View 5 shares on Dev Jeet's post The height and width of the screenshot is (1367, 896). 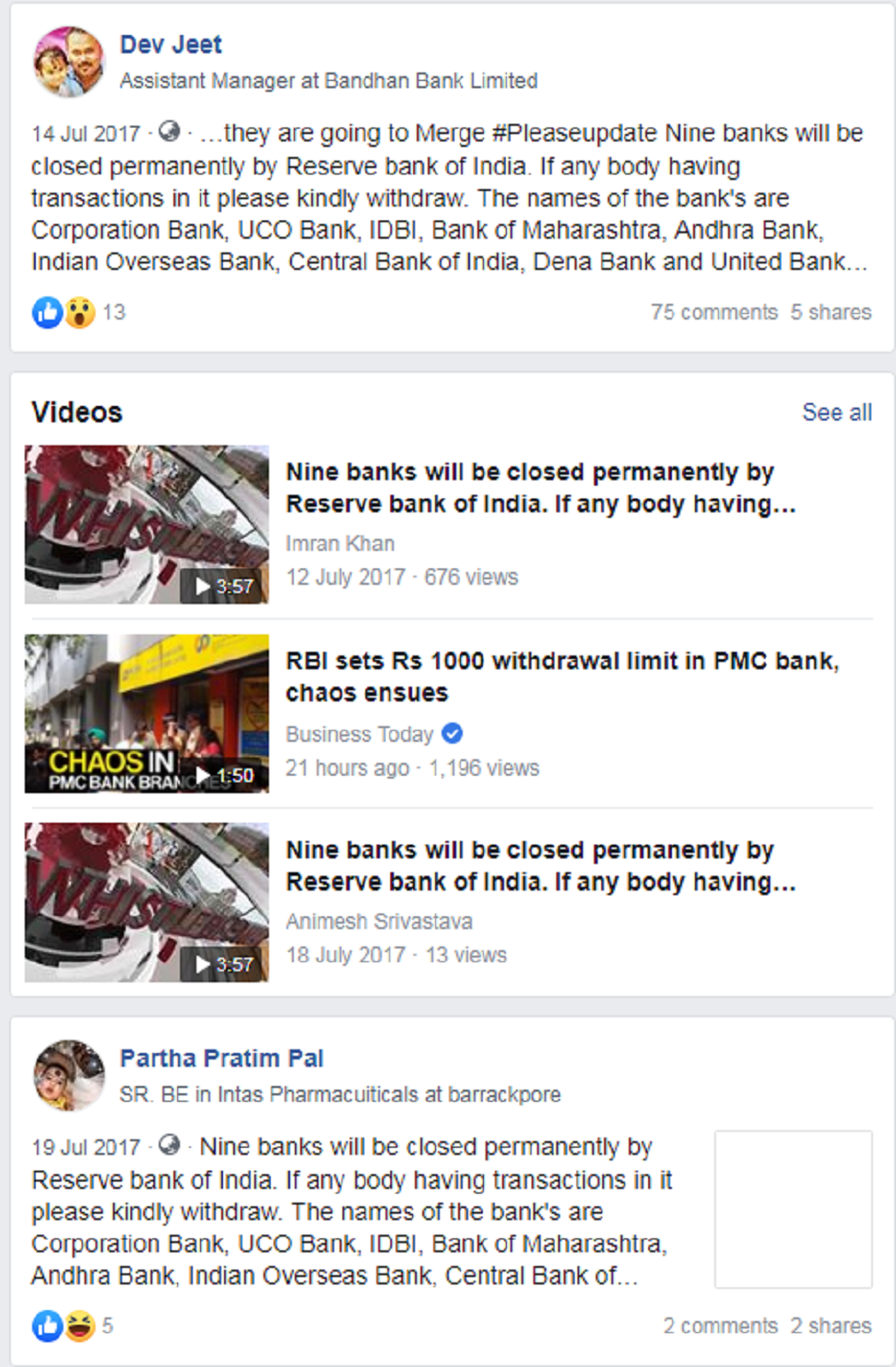pyautogui.click(x=831, y=312)
